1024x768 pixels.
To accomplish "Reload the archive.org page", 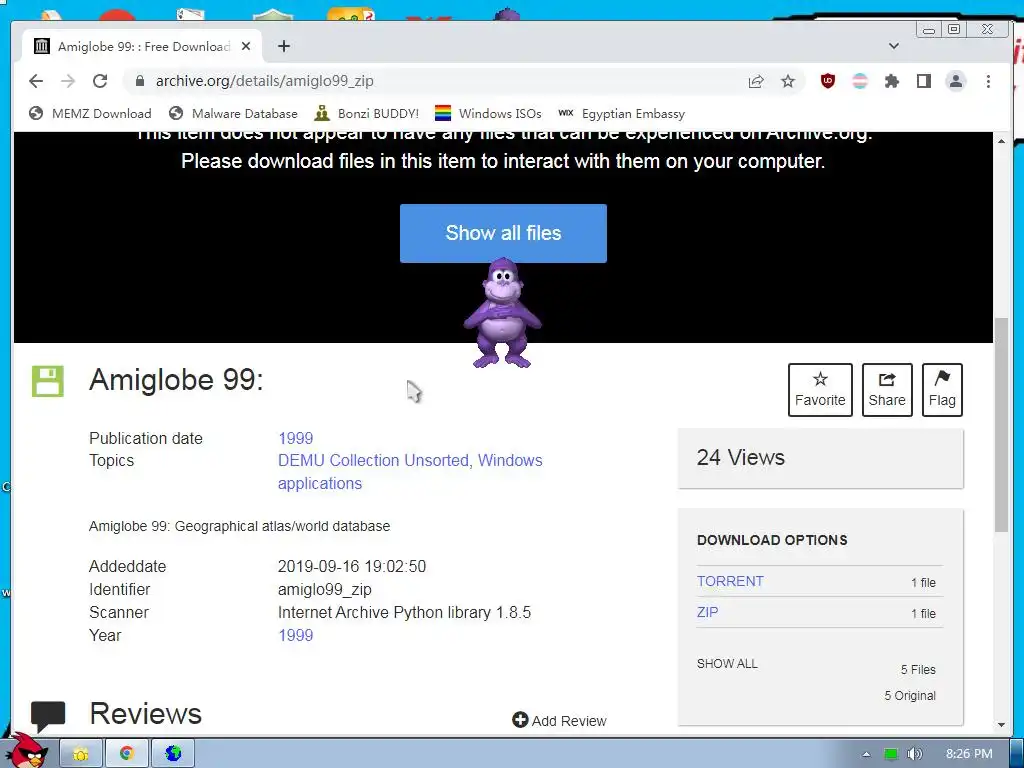I will coord(100,81).
